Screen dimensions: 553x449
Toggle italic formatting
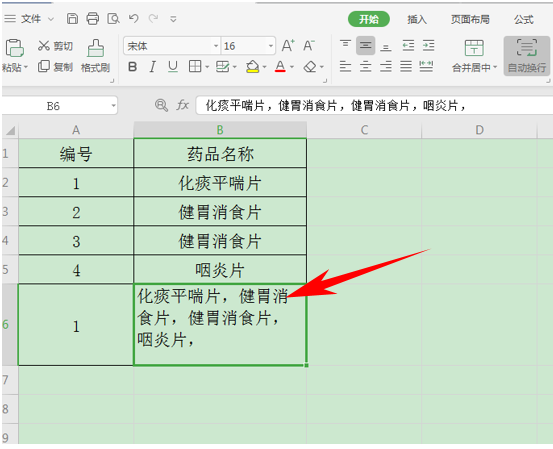pyautogui.click(x=153, y=66)
